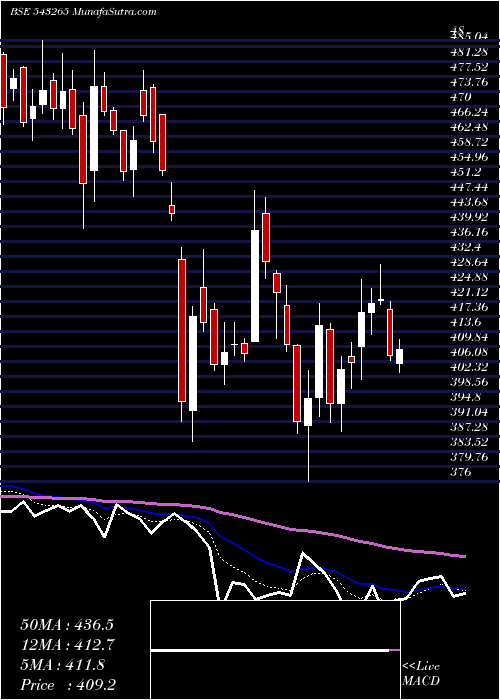Viewport: 500px width, 700px height.
Task: Select the 387.28 axis label
Action: pyautogui.click(x=469, y=426)
